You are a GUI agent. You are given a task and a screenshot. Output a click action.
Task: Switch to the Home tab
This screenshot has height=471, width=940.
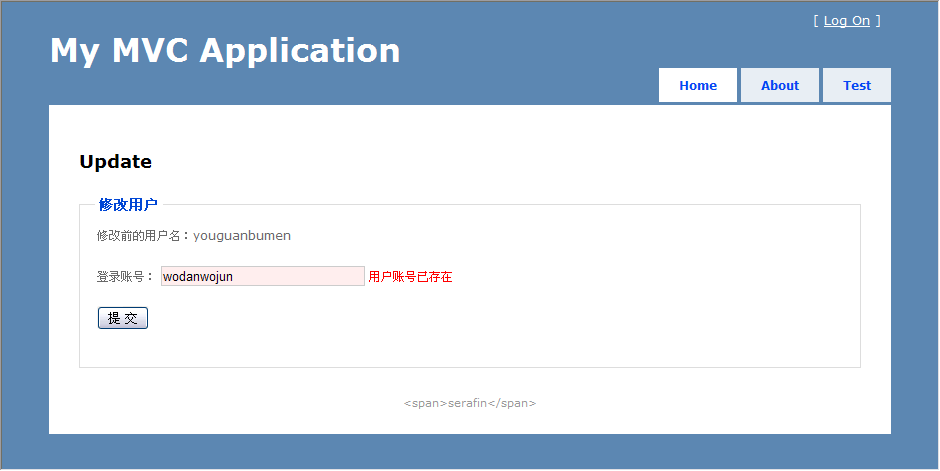click(698, 85)
